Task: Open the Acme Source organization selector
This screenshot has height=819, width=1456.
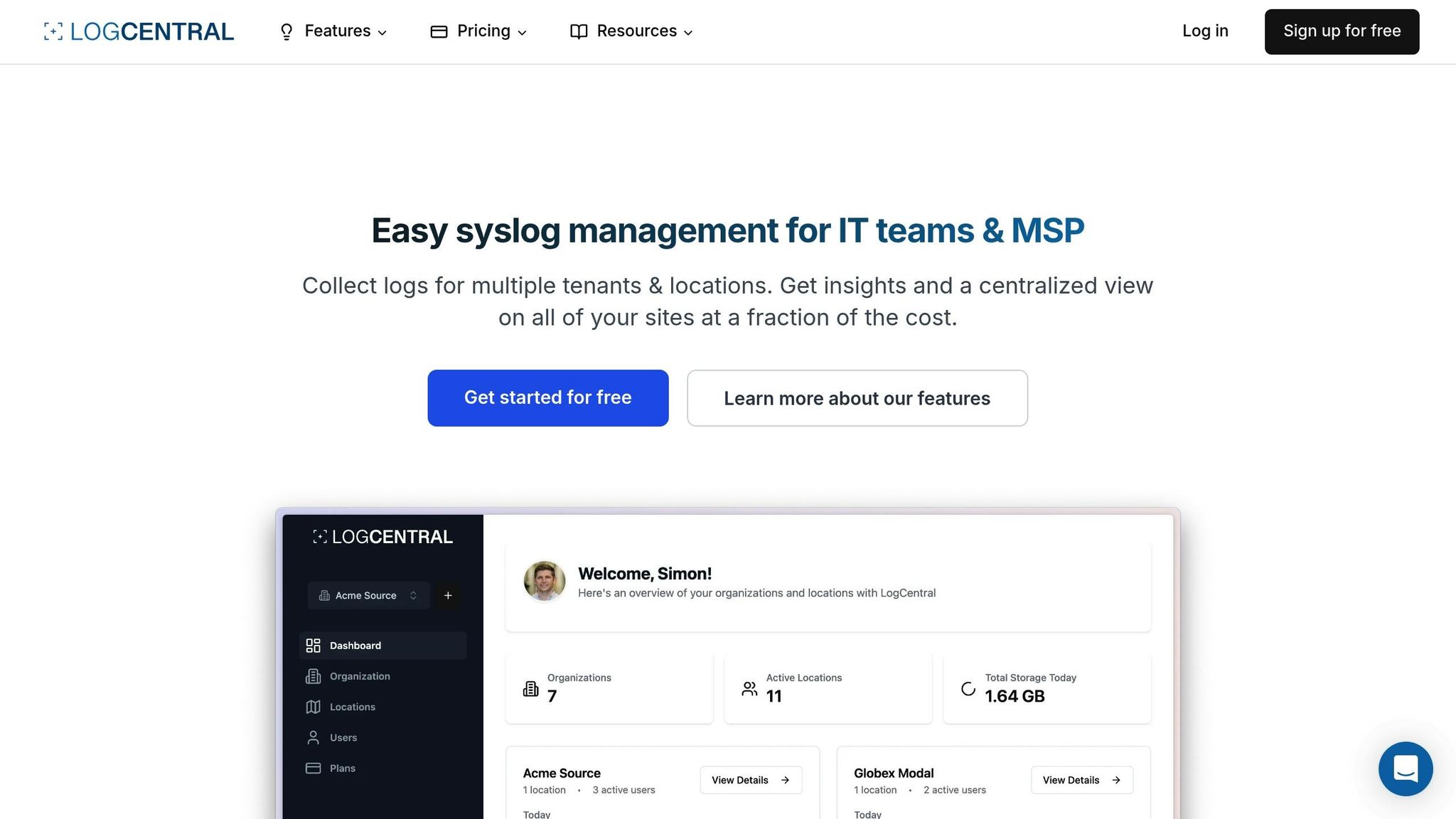Action: 368,596
